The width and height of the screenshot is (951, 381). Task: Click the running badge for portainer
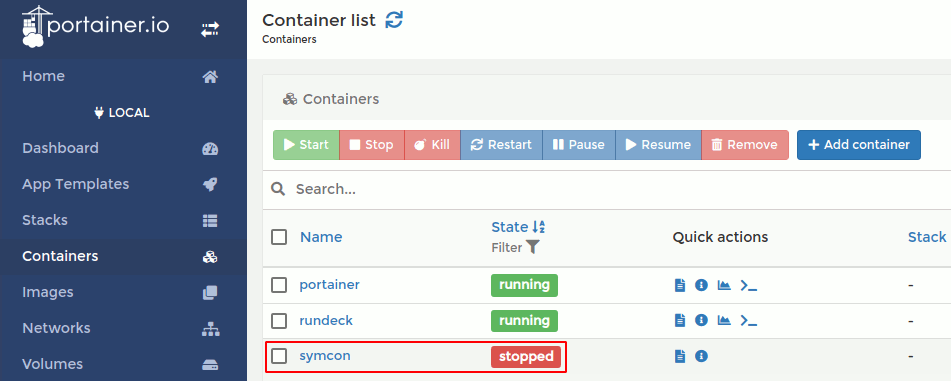(524, 285)
